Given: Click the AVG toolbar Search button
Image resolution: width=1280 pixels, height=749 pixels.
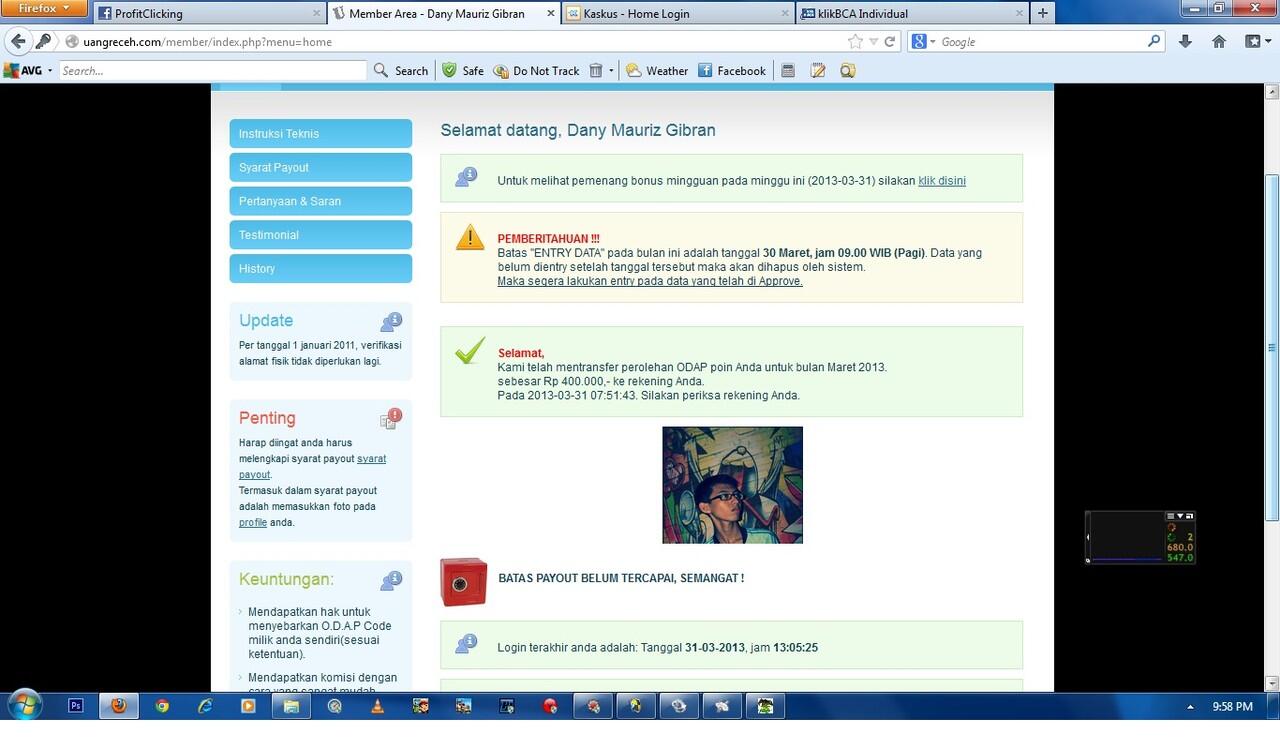Looking at the screenshot, I should click(x=401, y=71).
